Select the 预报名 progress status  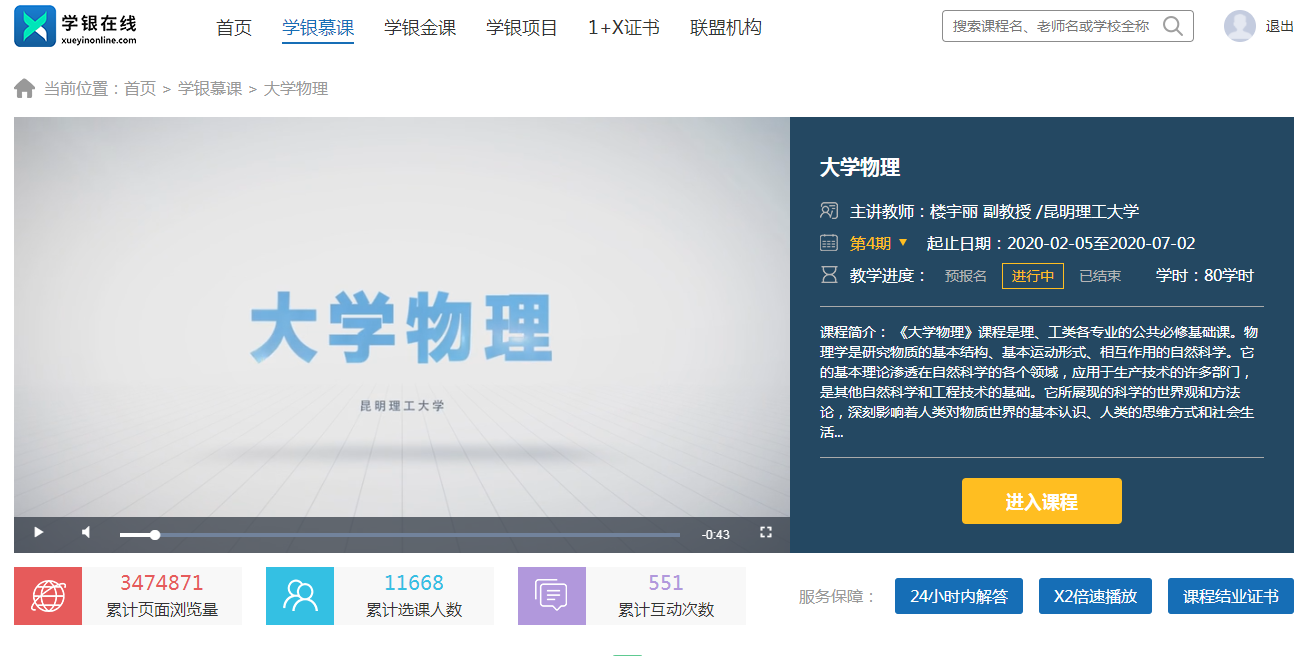click(x=966, y=276)
